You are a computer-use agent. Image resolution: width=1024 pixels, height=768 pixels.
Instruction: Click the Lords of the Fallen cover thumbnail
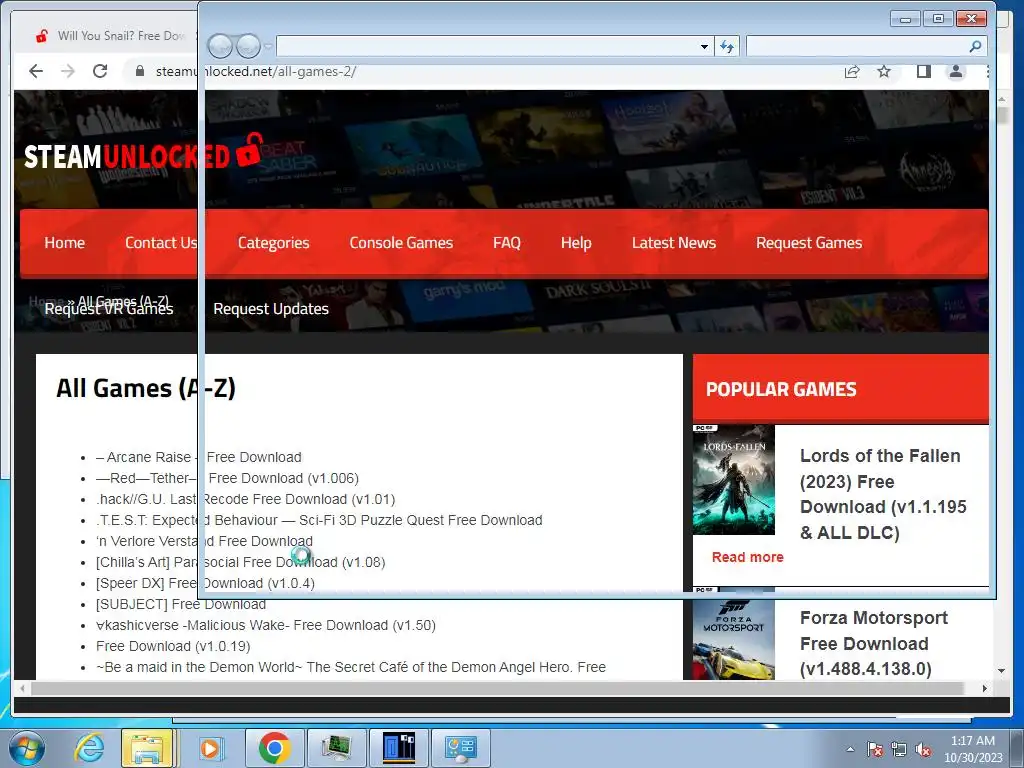click(x=734, y=480)
